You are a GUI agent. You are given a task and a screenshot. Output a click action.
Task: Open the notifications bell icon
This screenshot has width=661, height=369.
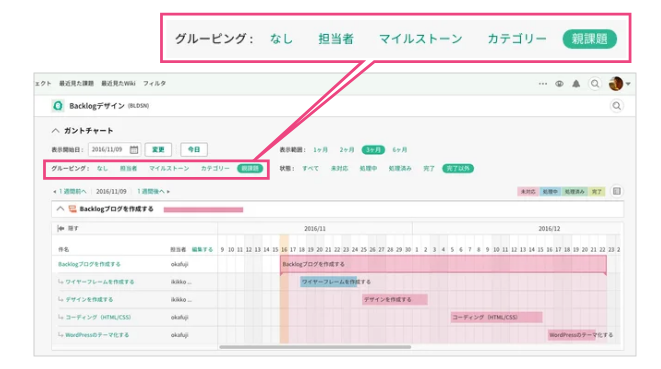576,84
